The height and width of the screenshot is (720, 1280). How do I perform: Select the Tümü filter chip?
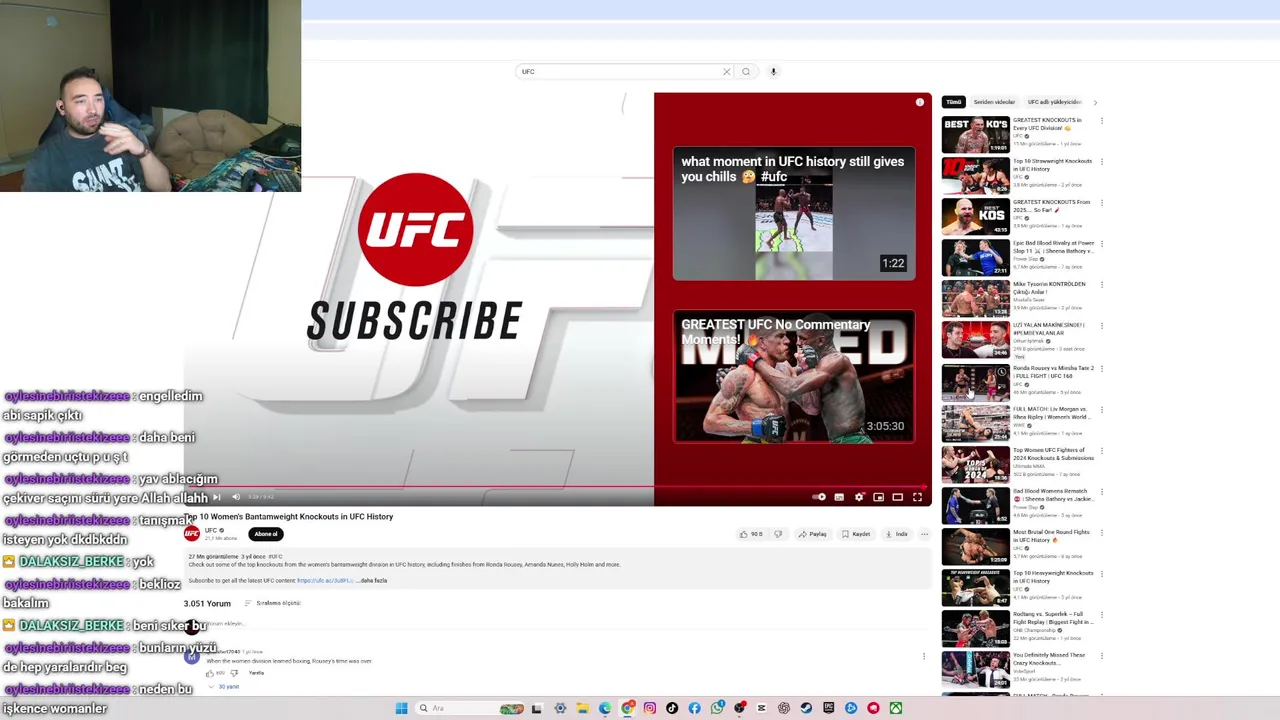point(954,102)
